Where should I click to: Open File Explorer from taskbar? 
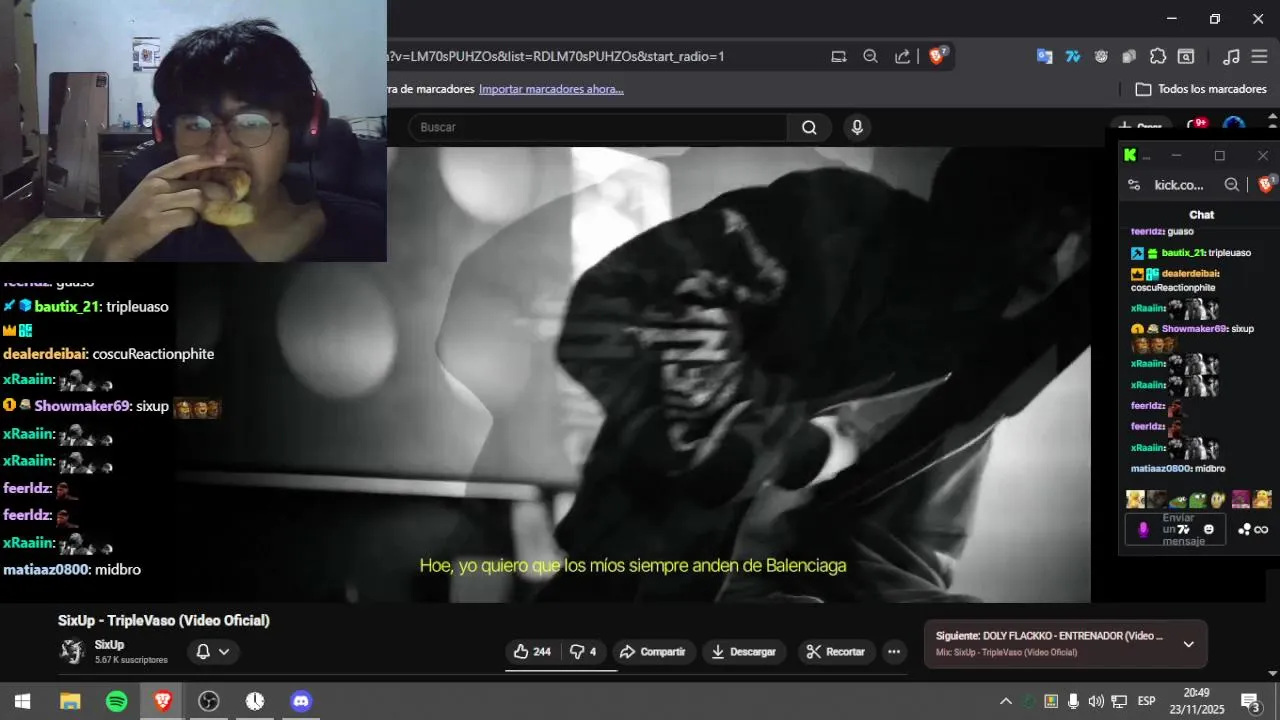tap(70, 701)
